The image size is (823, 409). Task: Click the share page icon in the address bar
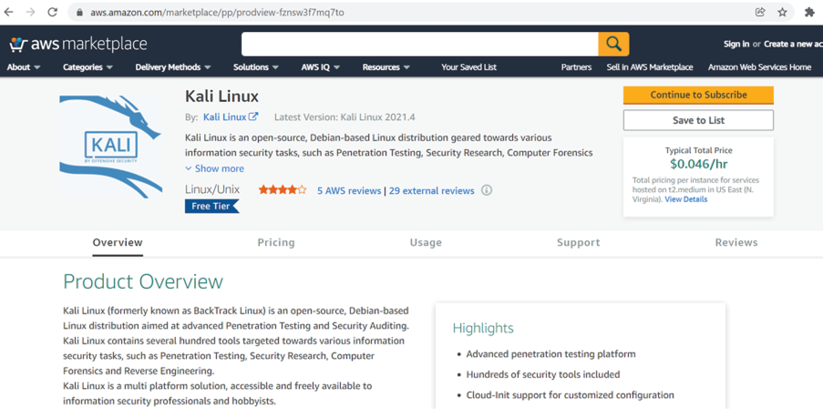point(759,12)
